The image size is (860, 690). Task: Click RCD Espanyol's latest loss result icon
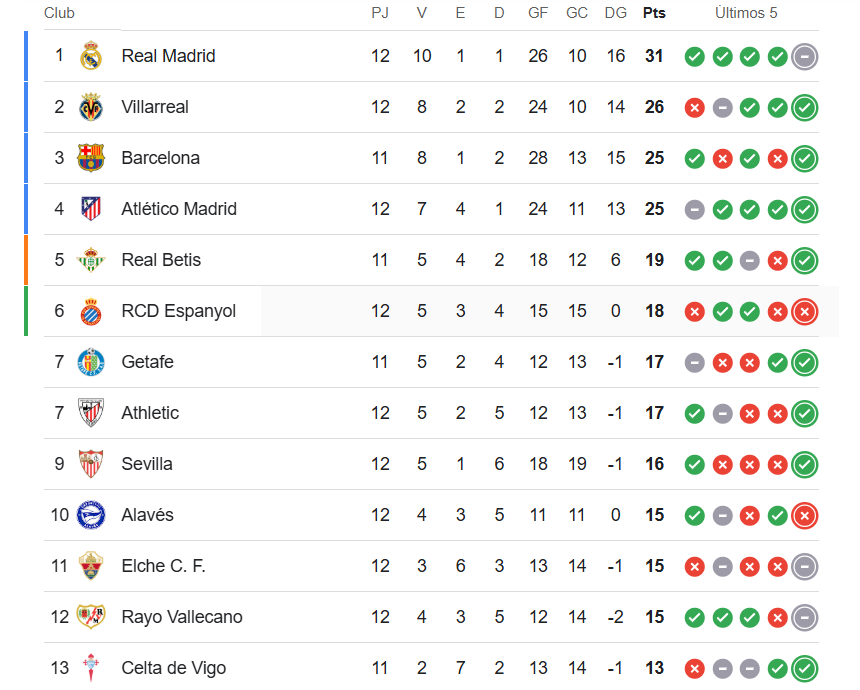coord(804,312)
